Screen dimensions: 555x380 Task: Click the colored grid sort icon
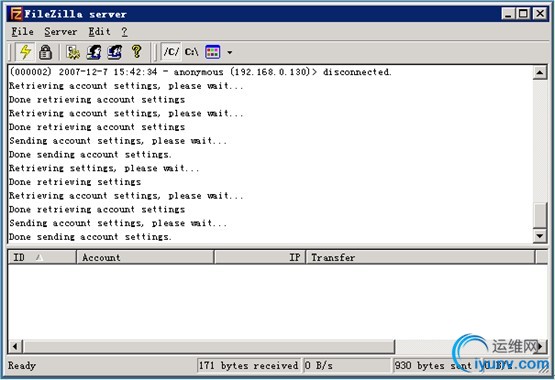[212, 52]
